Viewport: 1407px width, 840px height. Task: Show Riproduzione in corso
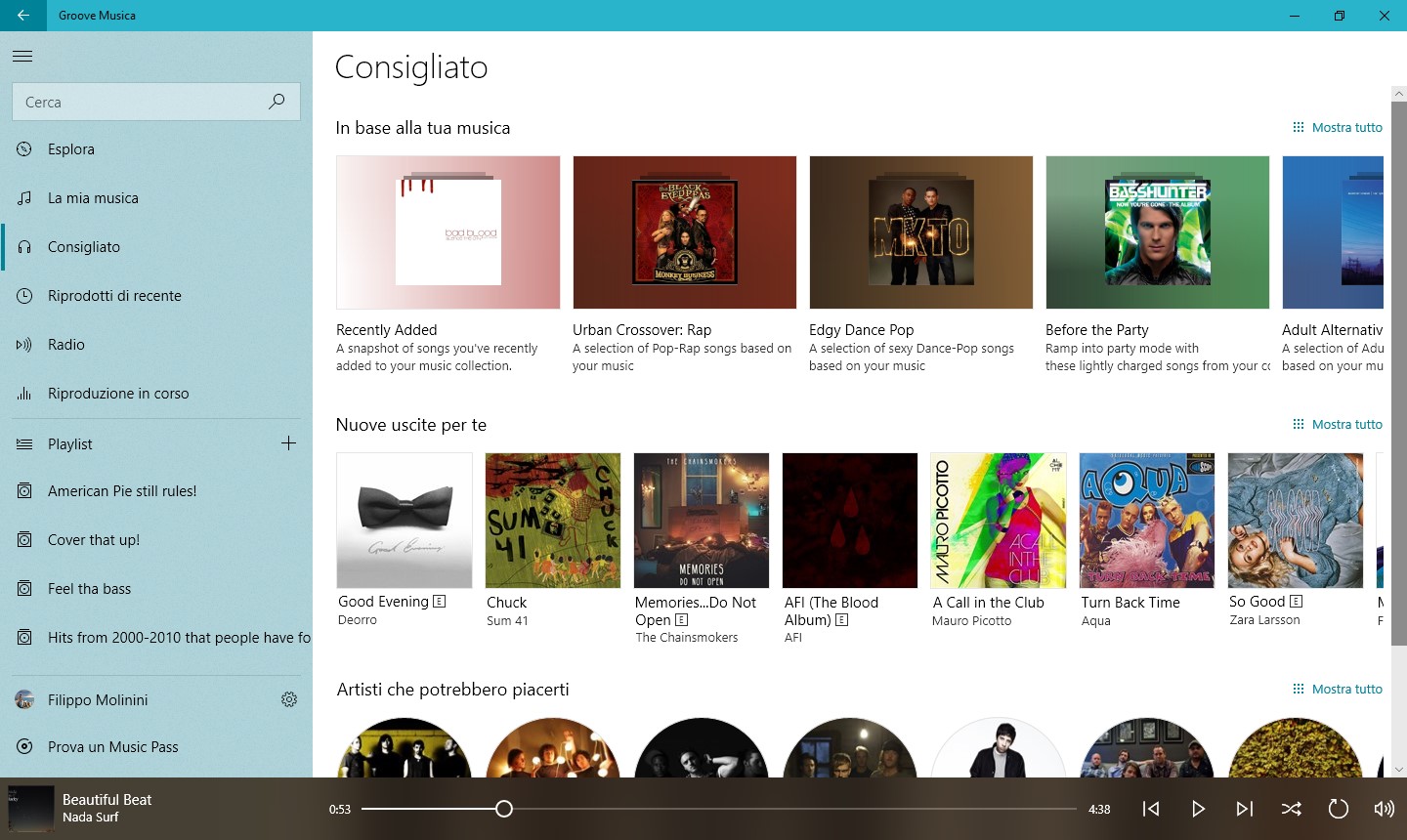[x=156, y=394]
